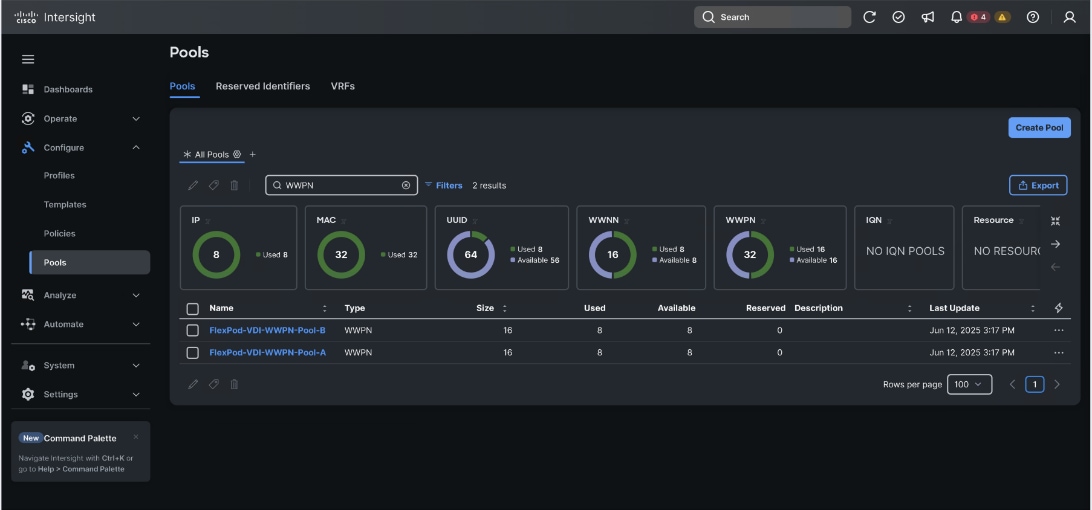Collapse the pool widgets with compress icon
Screen dimensions: 1092x510
tap(1056, 221)
